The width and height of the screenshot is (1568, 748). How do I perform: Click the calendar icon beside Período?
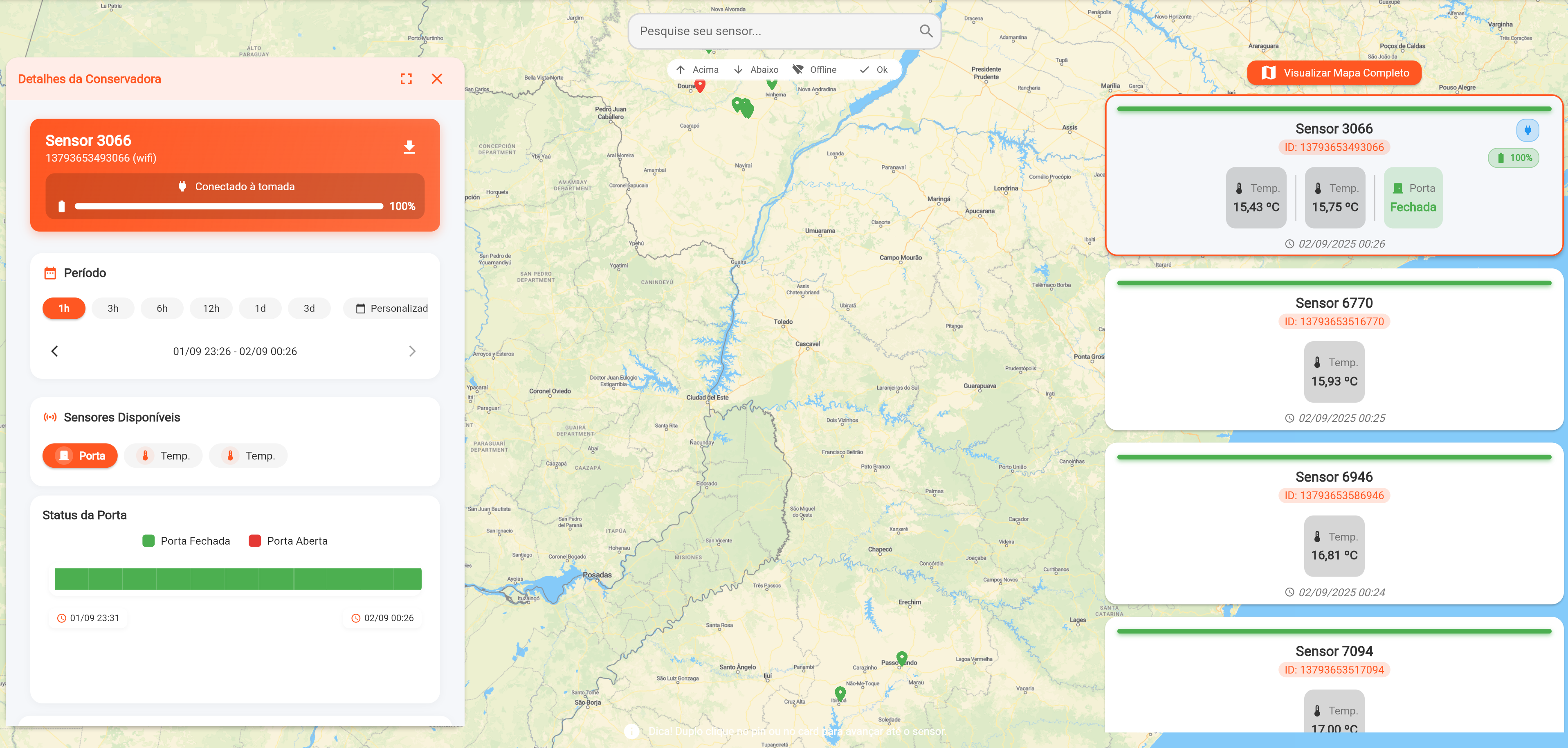50,273
